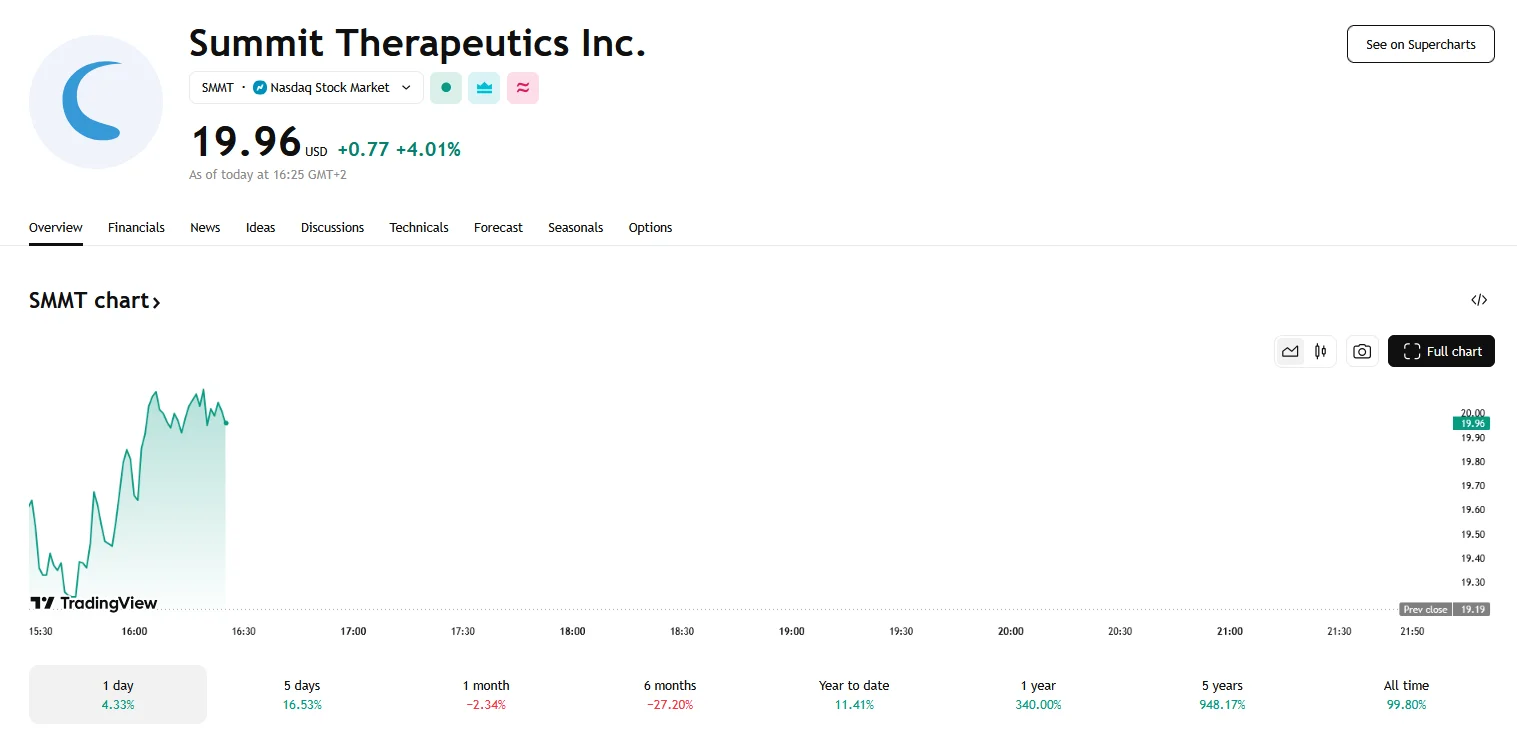Click the 19.96 current price label on axis
The image size is (1517, 741).
[x=1470, y=423]
